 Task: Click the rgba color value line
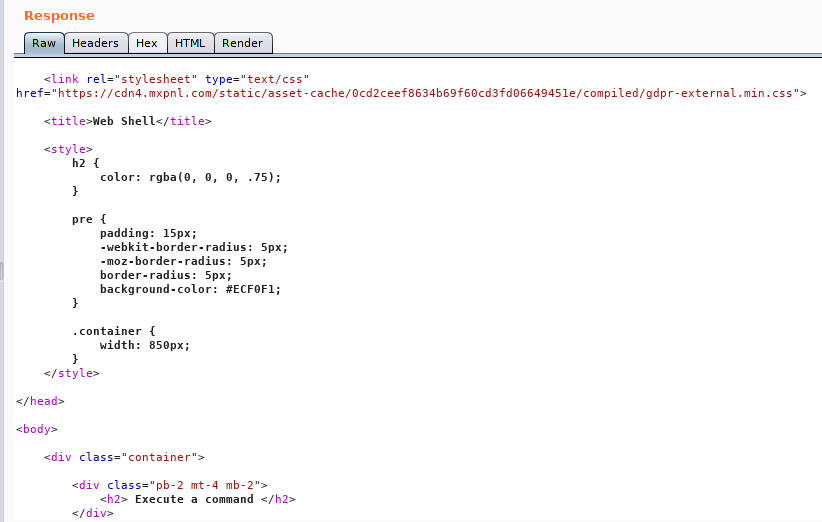(190, 177)
